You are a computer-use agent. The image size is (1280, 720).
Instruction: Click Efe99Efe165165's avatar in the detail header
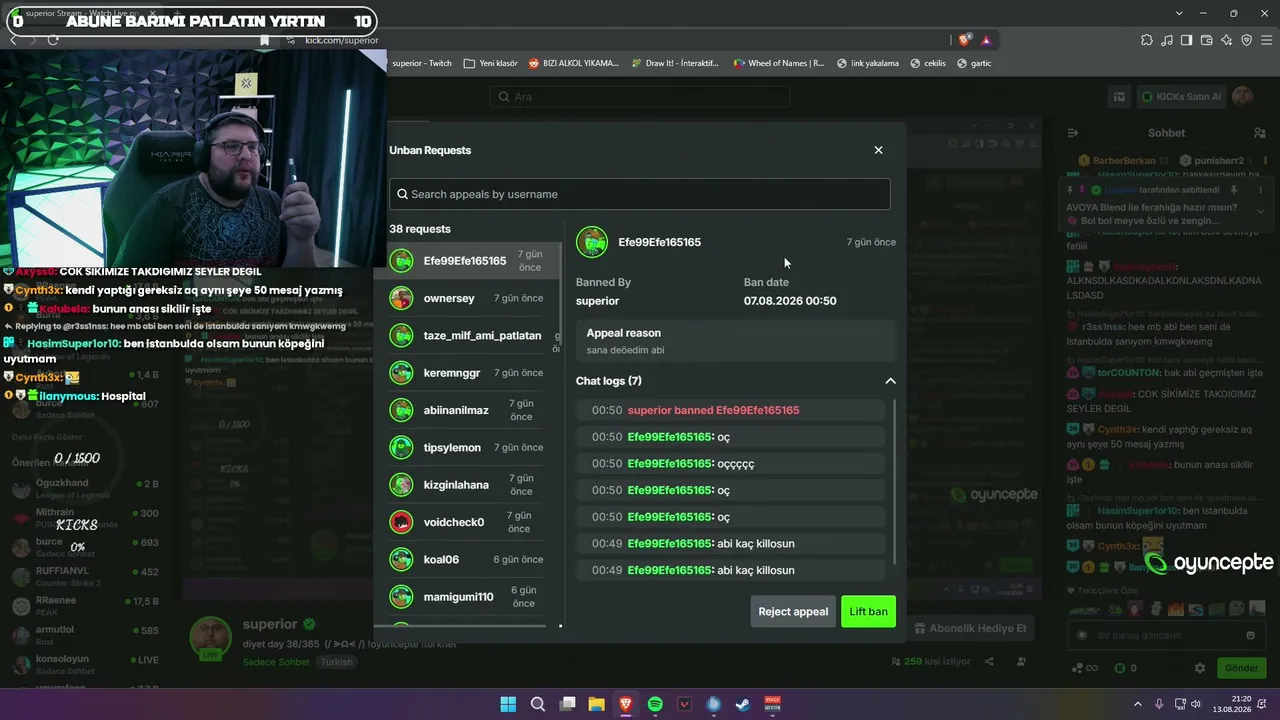click(x=592, y=242)
